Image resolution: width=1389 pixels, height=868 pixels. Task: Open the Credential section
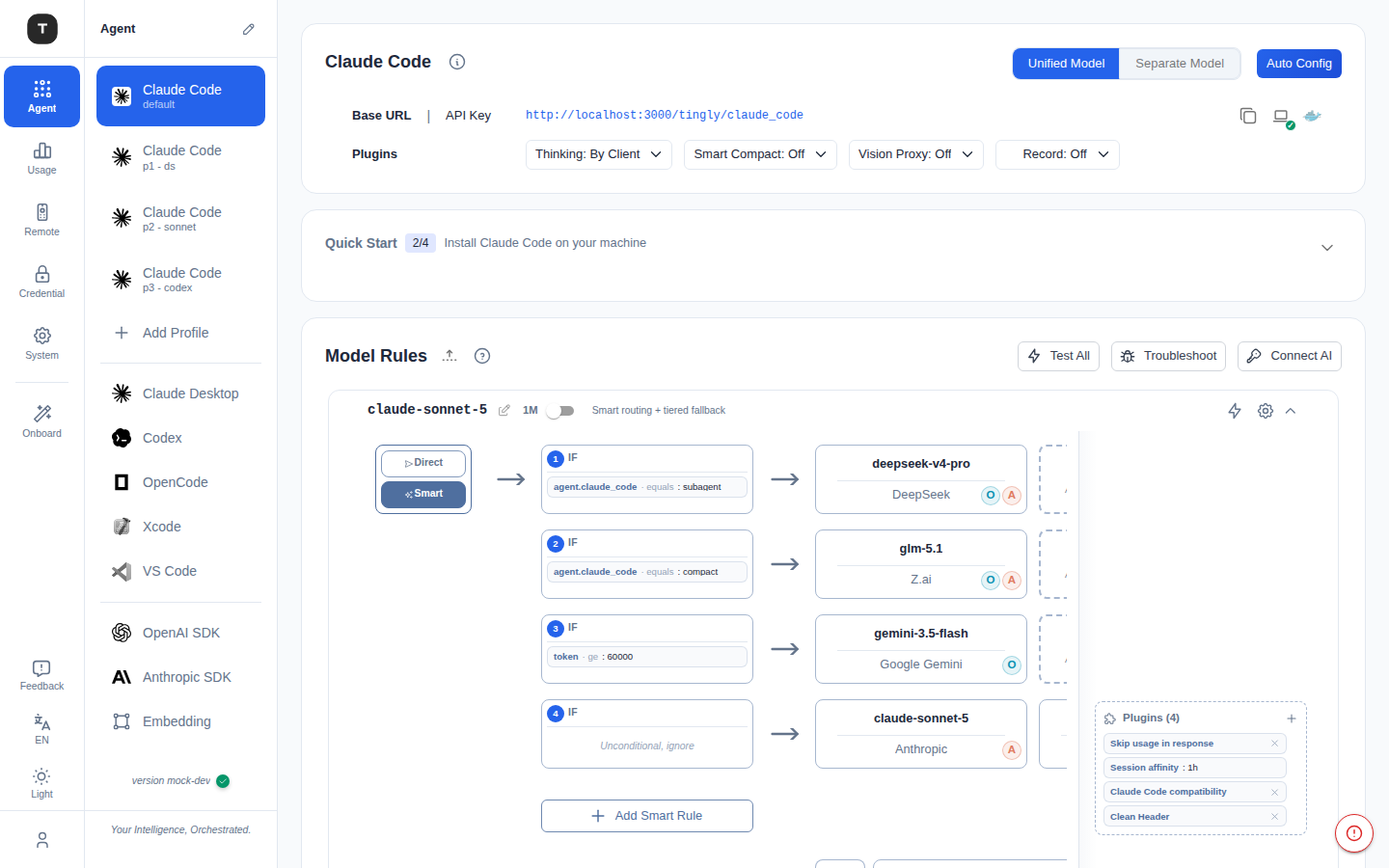tap(41, 282)
